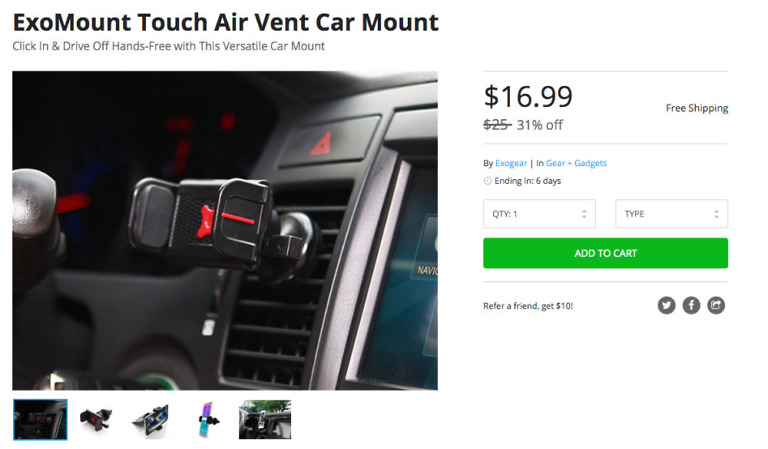Share the product on Twitter

tap(666, 306)
